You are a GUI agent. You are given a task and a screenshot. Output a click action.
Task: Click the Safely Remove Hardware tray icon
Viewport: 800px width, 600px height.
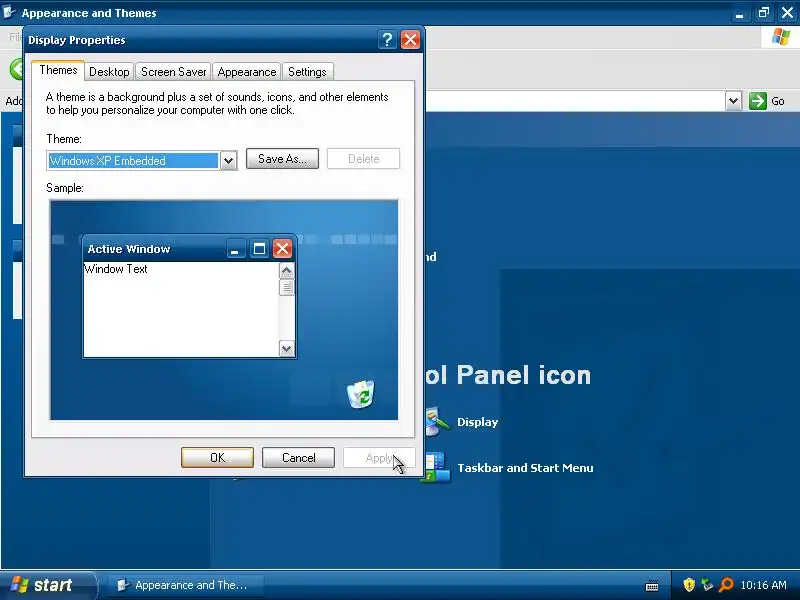click(707, 585)
